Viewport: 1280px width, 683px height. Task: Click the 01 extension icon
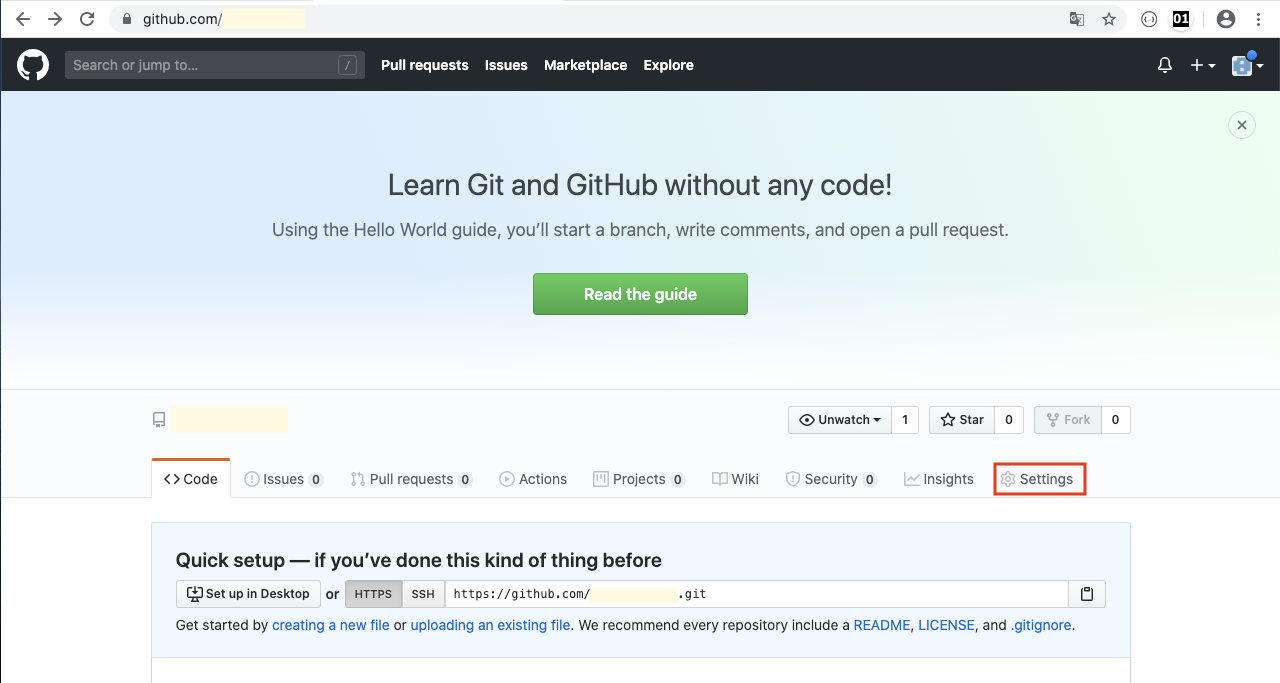[1181, 19]
